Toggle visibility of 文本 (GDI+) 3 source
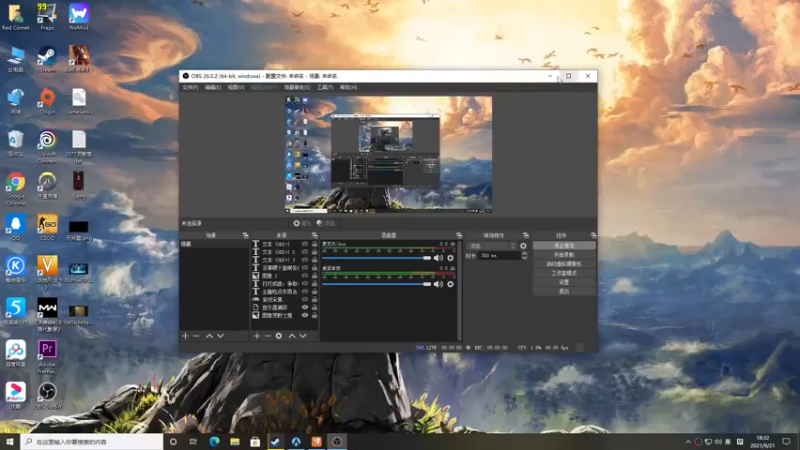The image size is (800, 450). [x=305, y=260]
